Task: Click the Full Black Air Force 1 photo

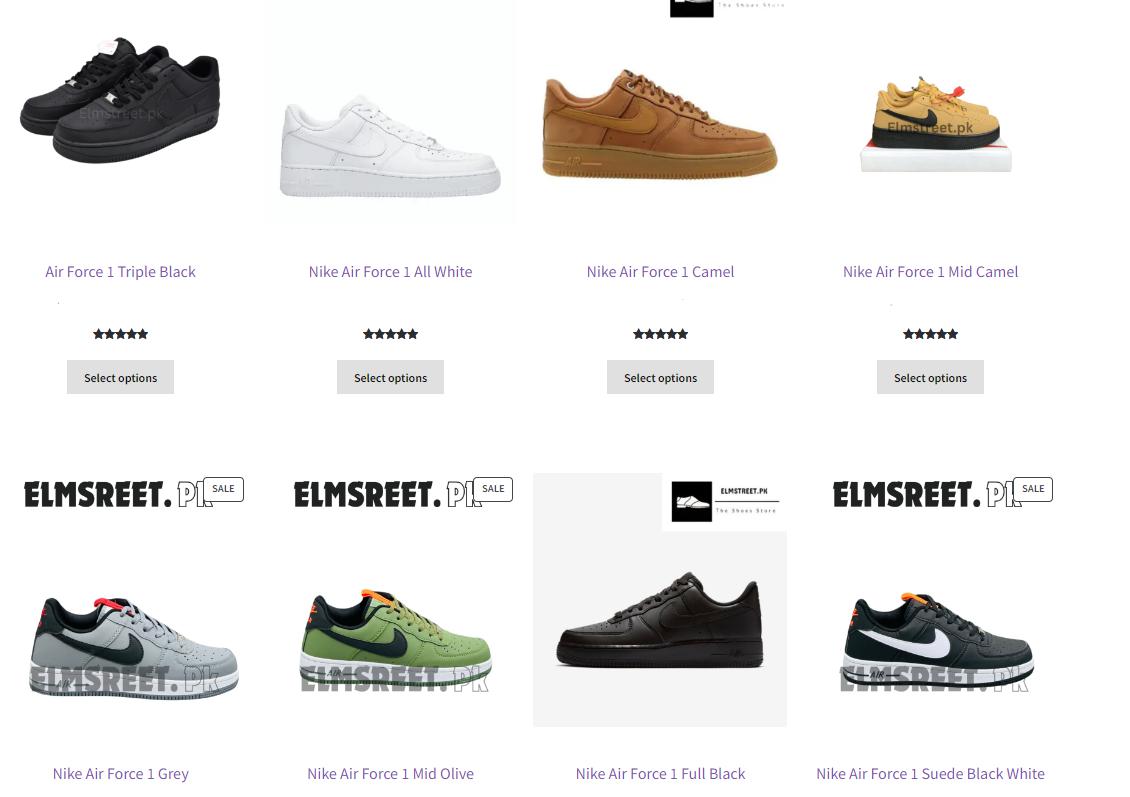Action: click(x=660, y=600)
